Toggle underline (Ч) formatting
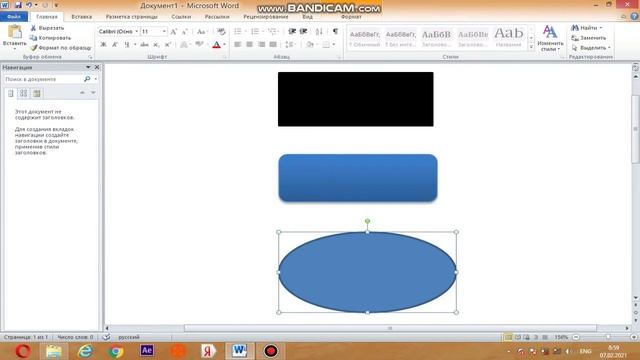This screenshot has width=640, height=360. (127, 44)
